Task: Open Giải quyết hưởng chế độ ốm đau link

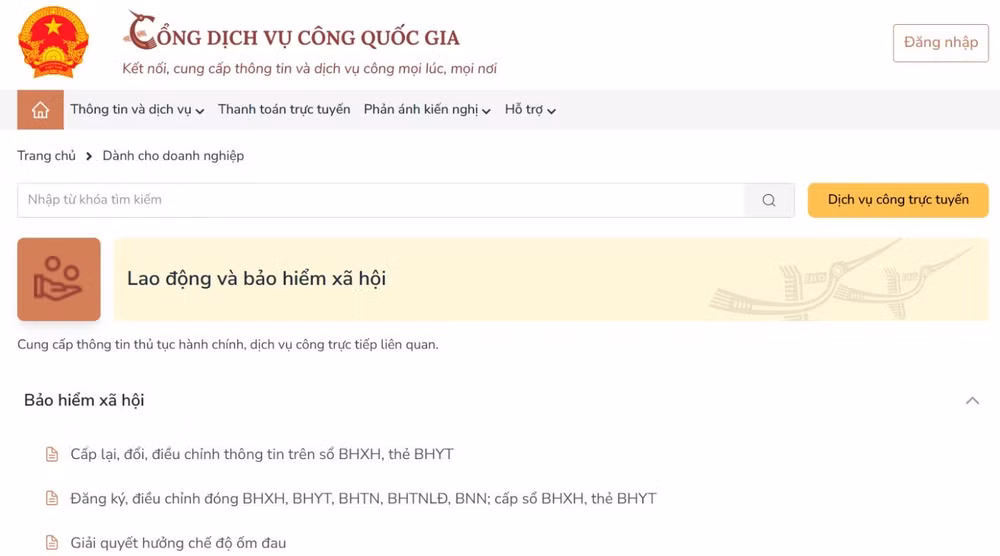Action: pos(178,543)
